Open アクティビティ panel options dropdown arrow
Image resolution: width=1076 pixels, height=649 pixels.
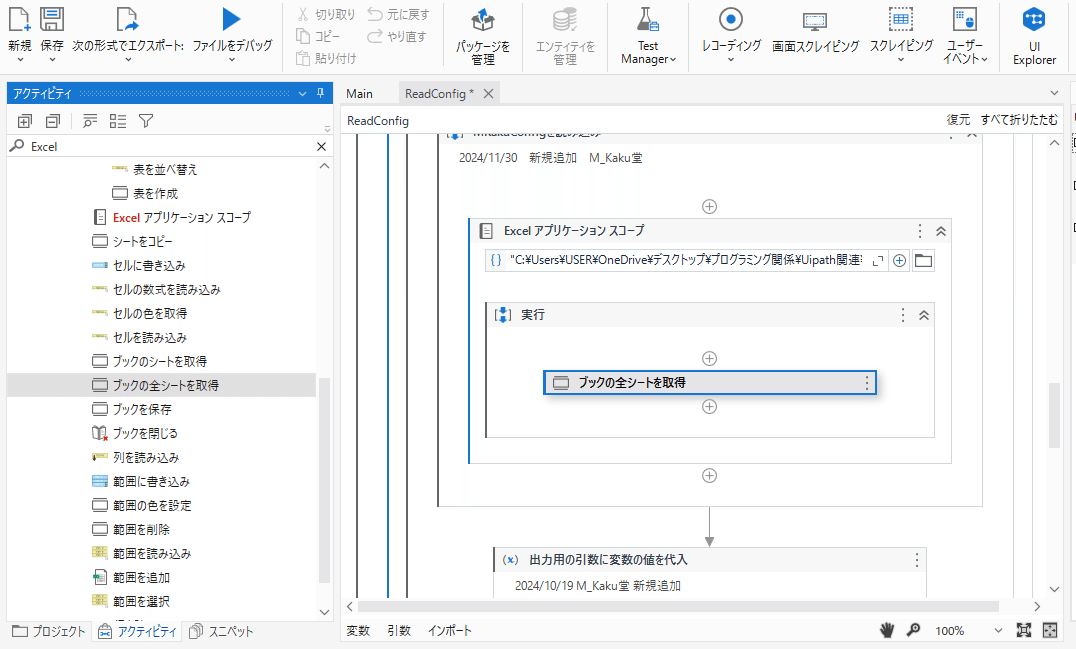tap(303, 93)
